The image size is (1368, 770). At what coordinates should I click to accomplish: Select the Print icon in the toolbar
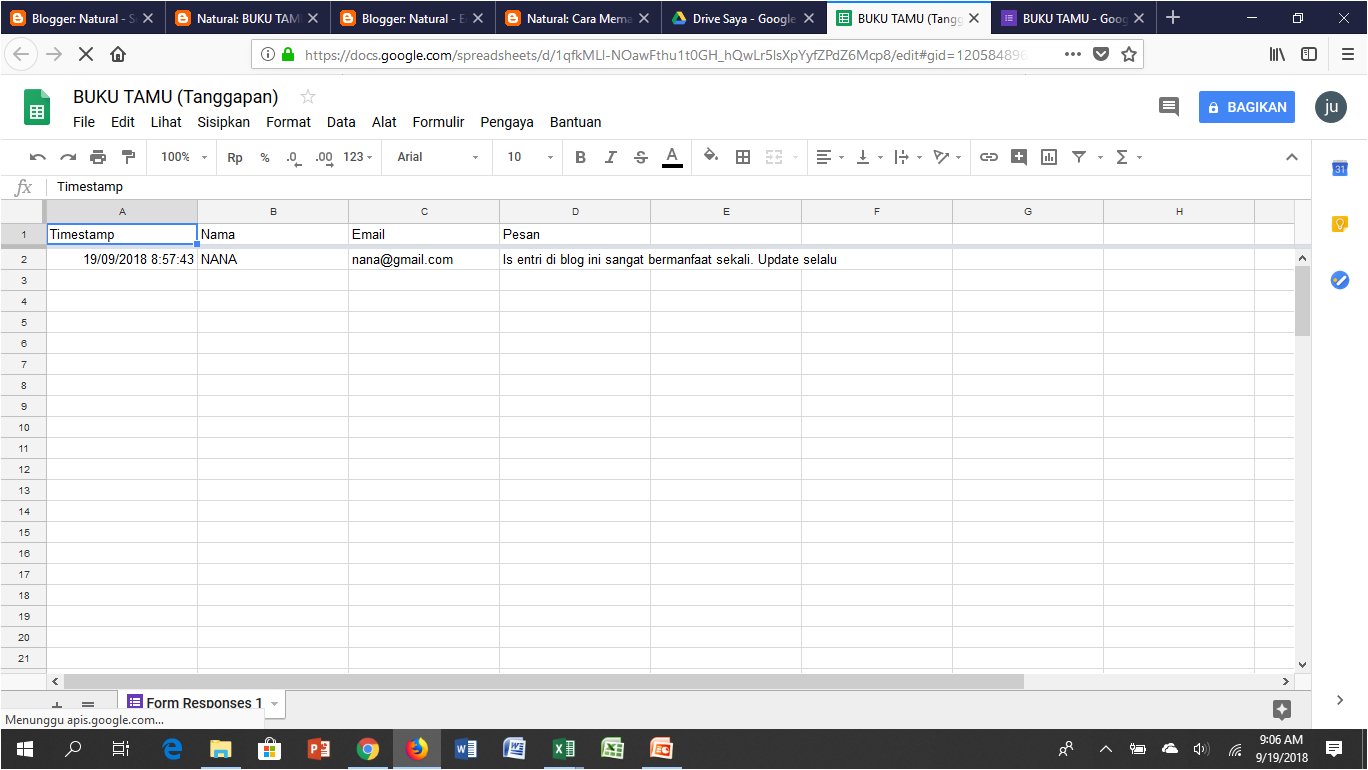tap(98, 157)
